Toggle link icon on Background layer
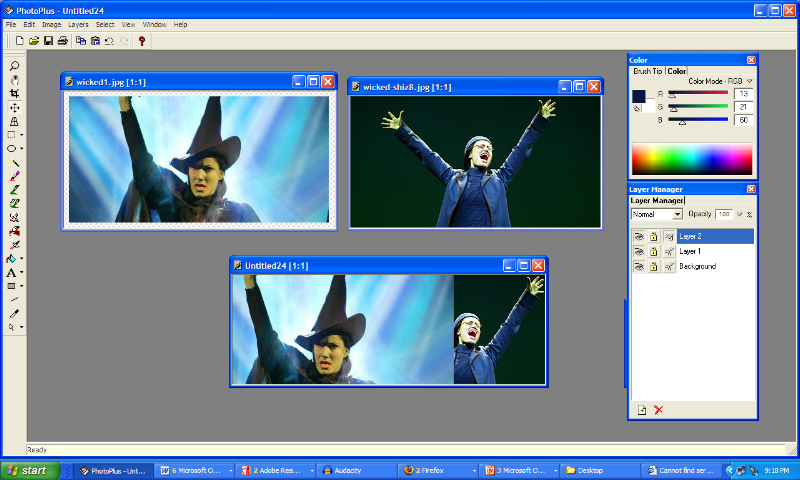 tap(669, 266)
